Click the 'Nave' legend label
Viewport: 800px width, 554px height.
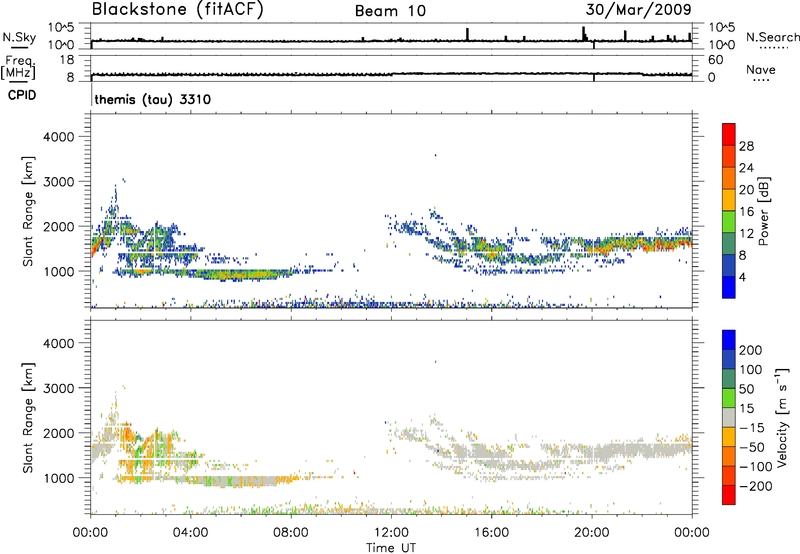point(761,70)
